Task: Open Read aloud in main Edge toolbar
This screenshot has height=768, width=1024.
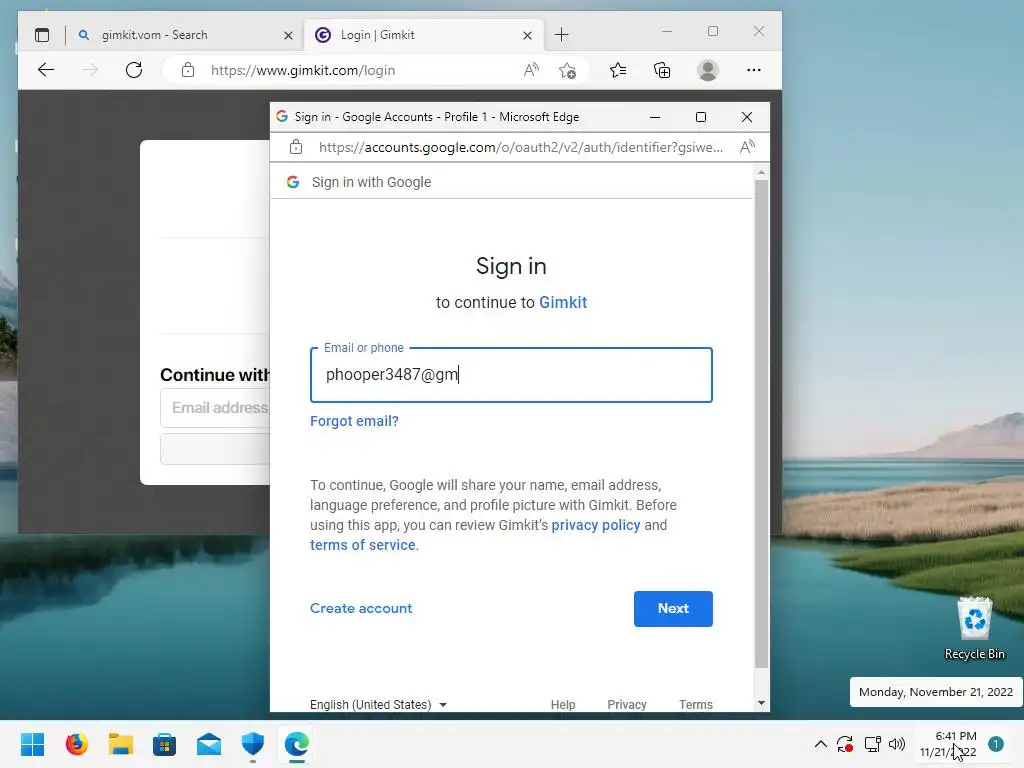Action: pos(531,70)
